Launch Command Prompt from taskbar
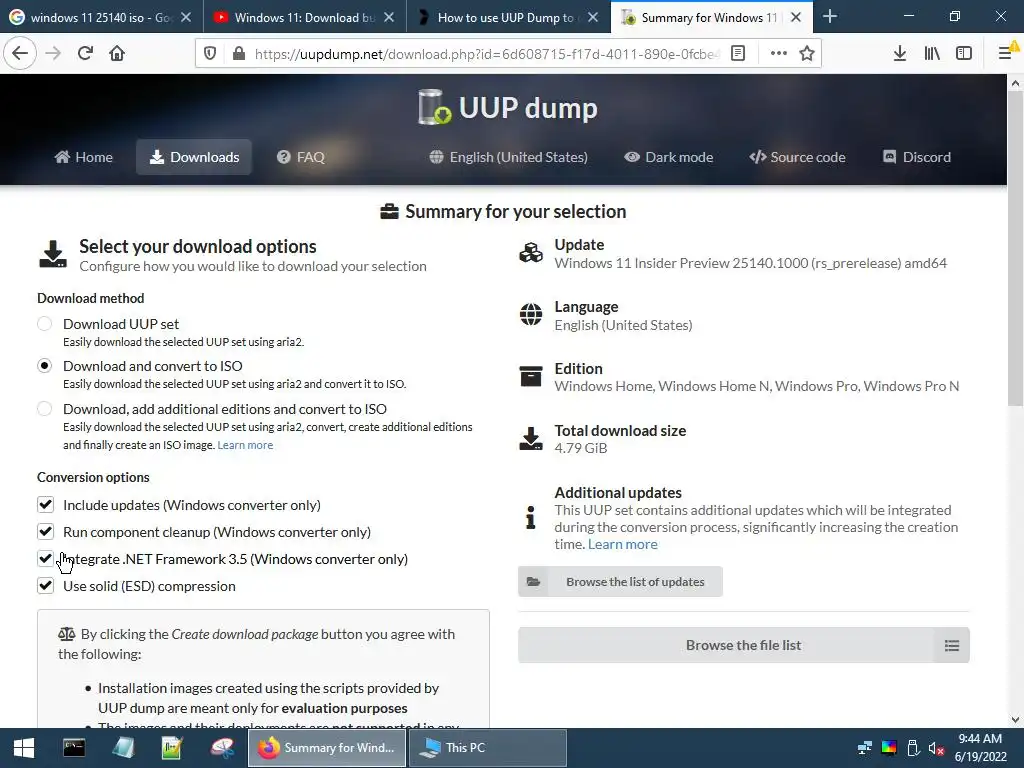Image resolution: width=1024 pixels, height=768 pixels. pos(74,748)
